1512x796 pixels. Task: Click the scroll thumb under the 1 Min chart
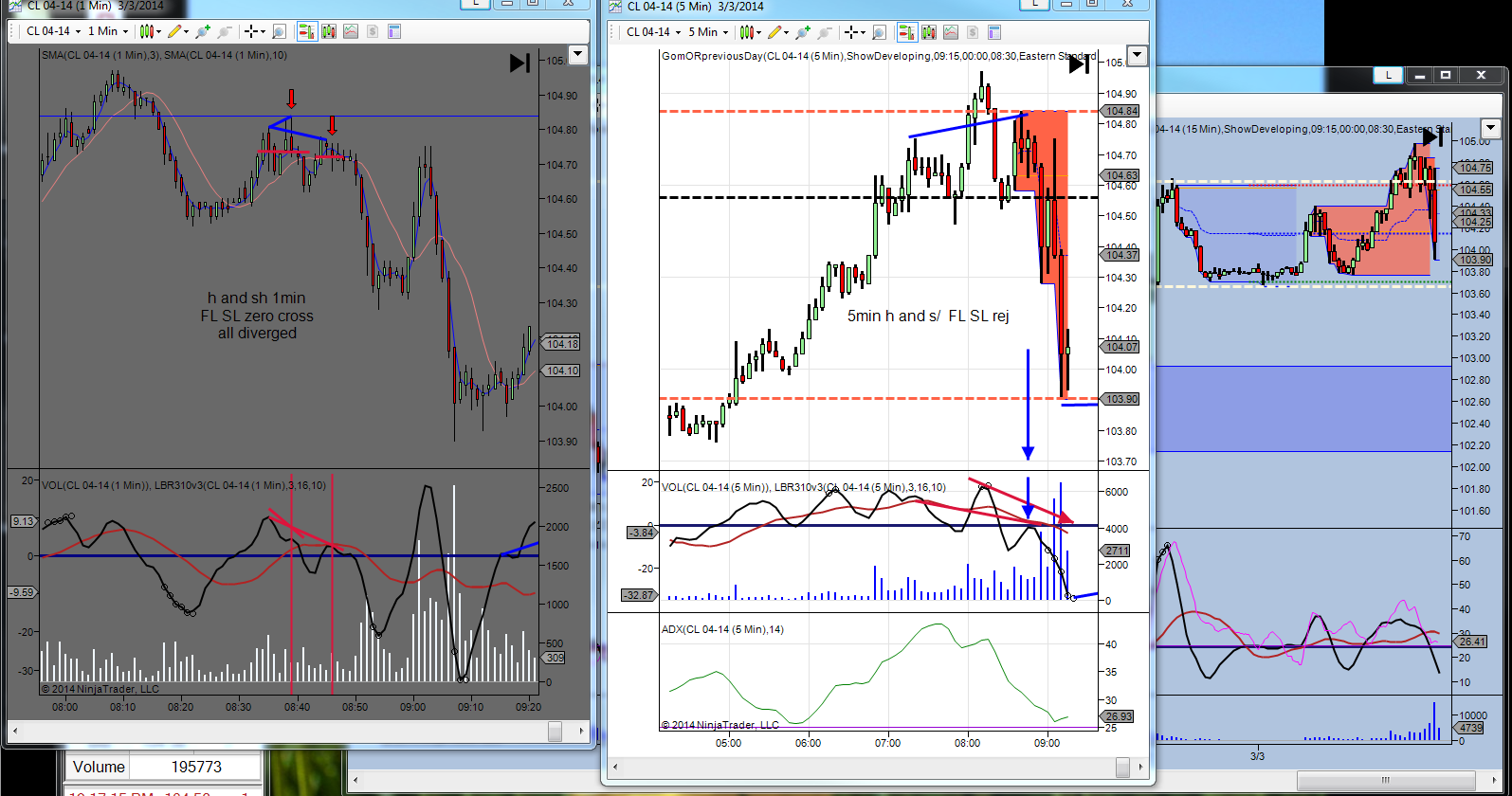click(x=556, y=731)
